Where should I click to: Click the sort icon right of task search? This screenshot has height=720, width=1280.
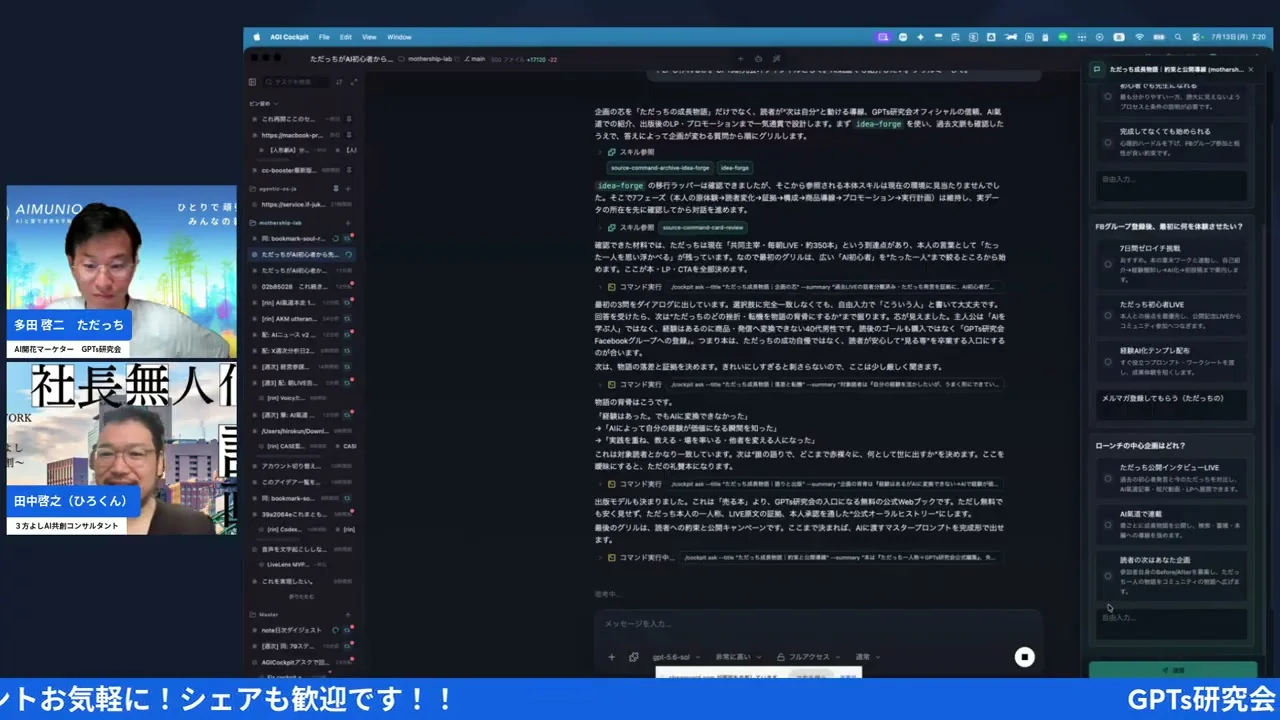[338, 82]
